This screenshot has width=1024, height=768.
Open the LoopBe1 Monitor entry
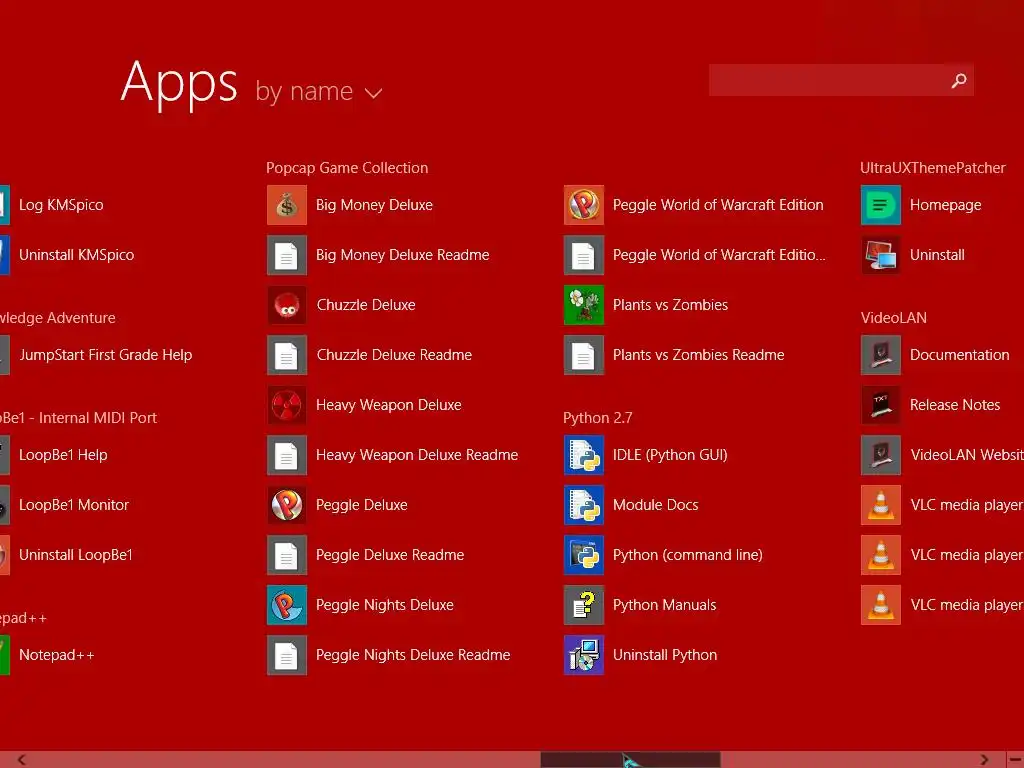pos(65,505)
